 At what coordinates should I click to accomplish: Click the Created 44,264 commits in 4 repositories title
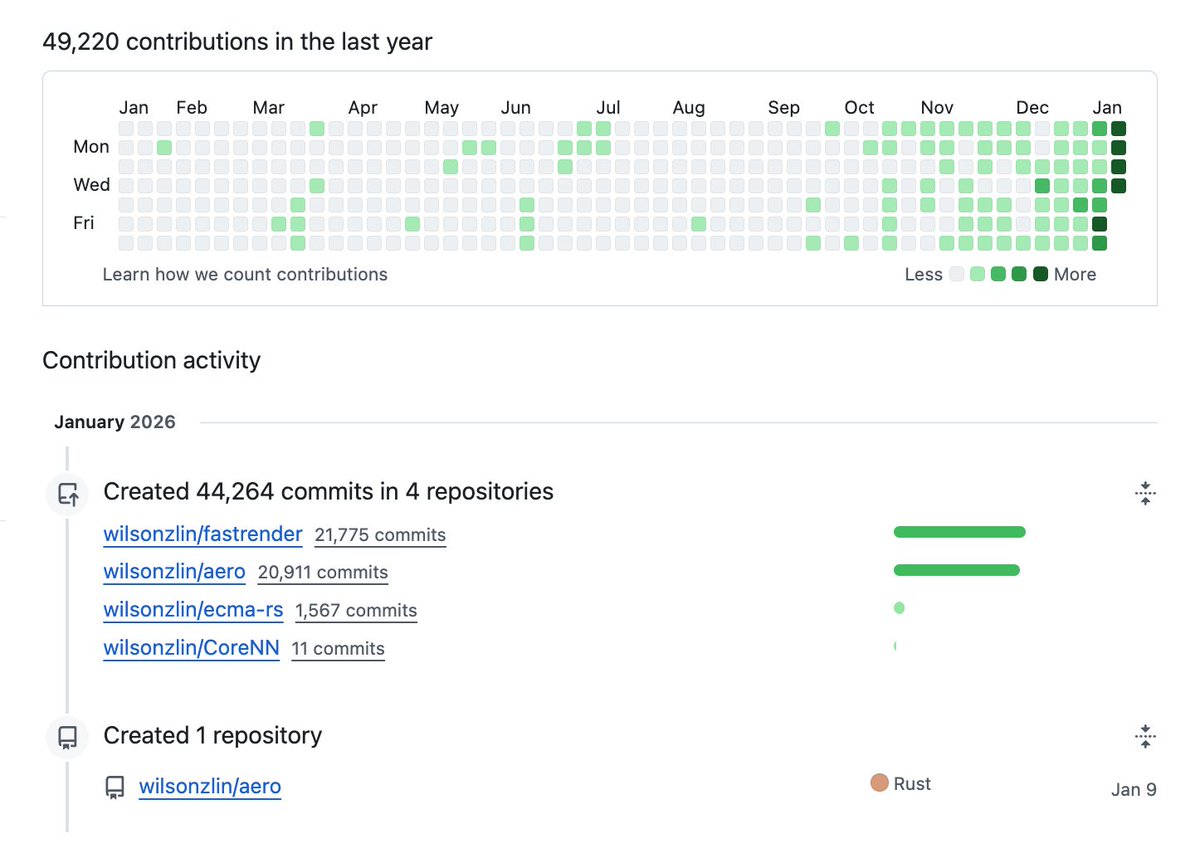(x=328, y=492)
